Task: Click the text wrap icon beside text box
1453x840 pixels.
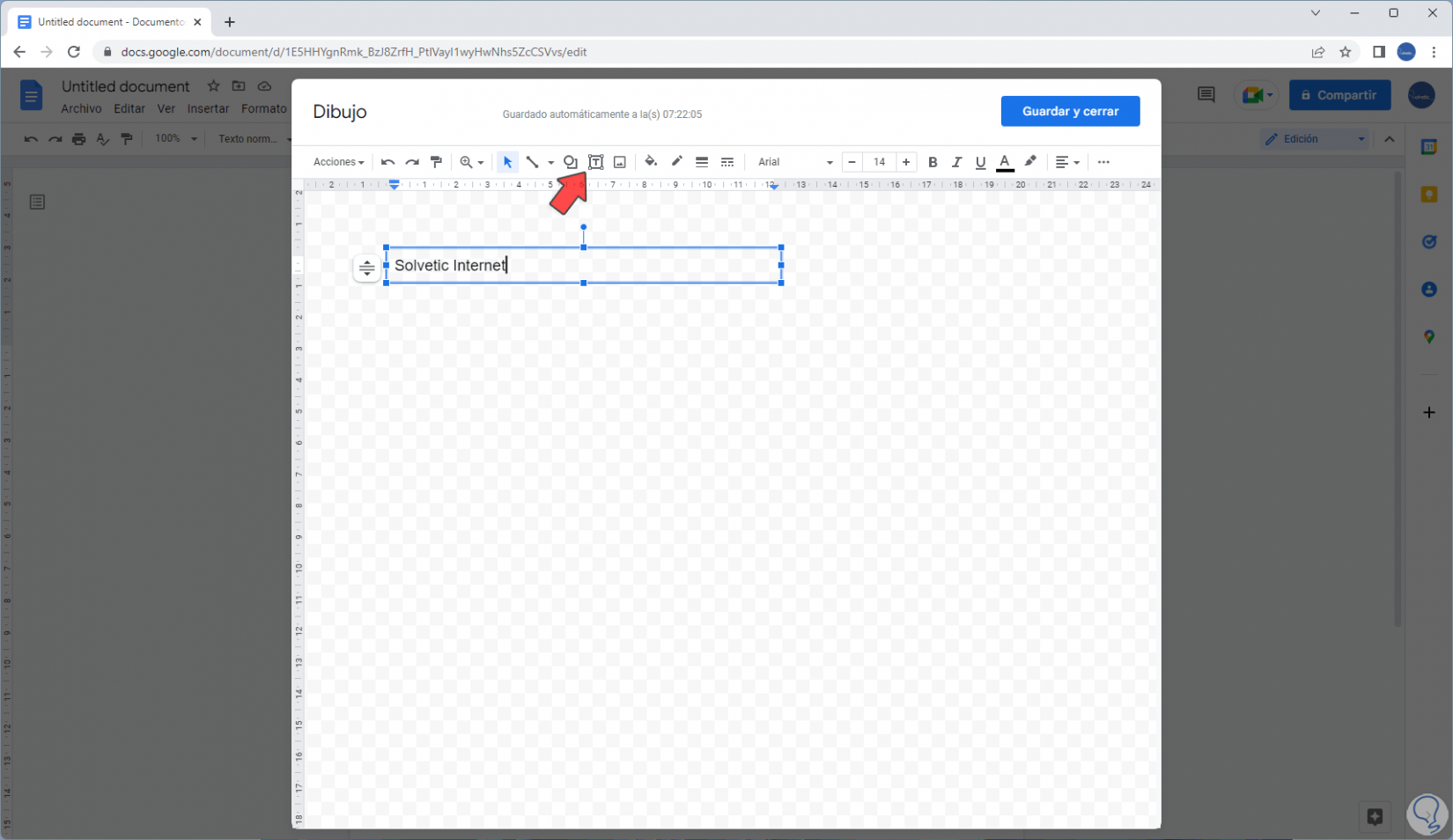Action: (366, 268)
